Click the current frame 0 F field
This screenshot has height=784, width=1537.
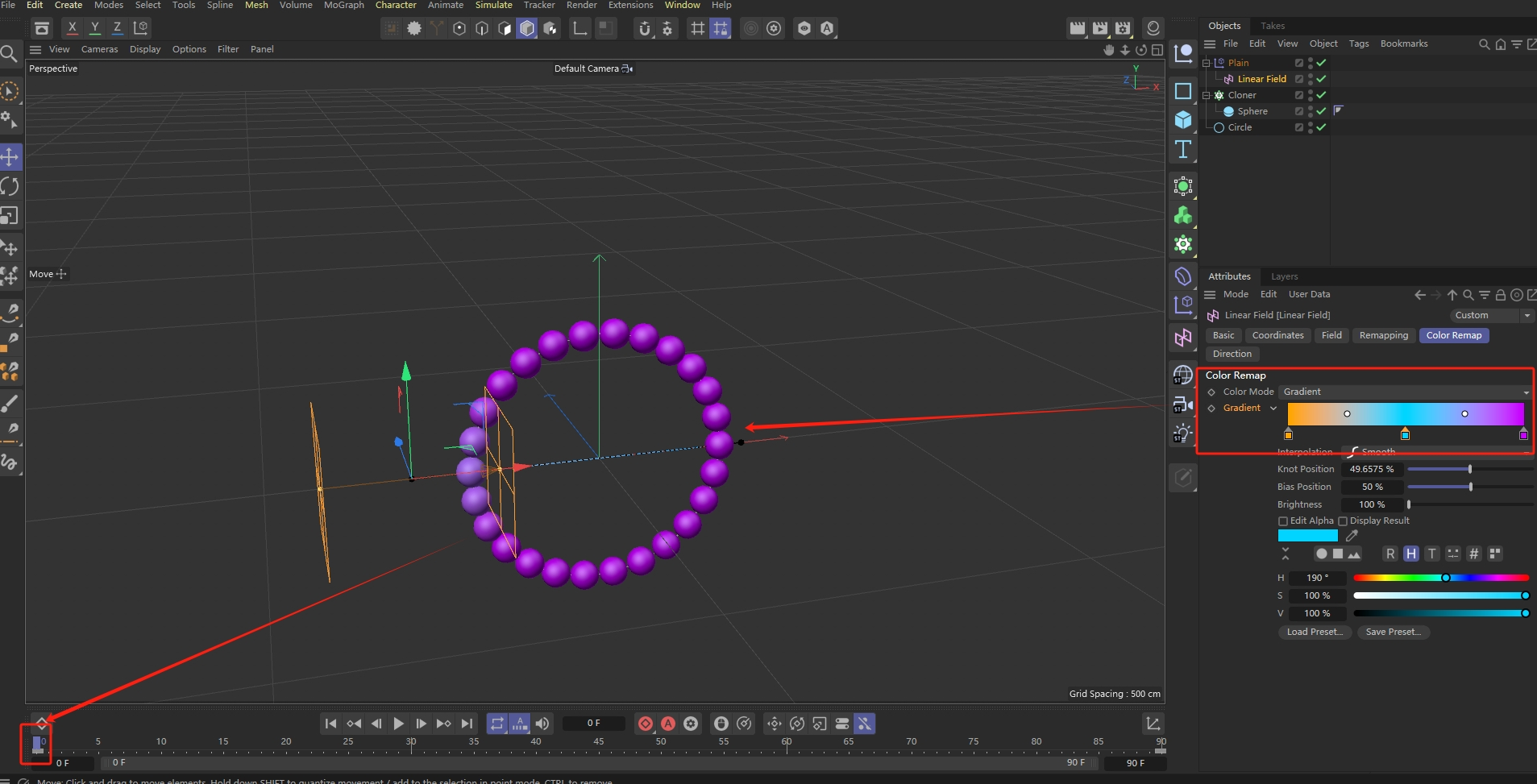pyautogui.click(x=593, y=724)
